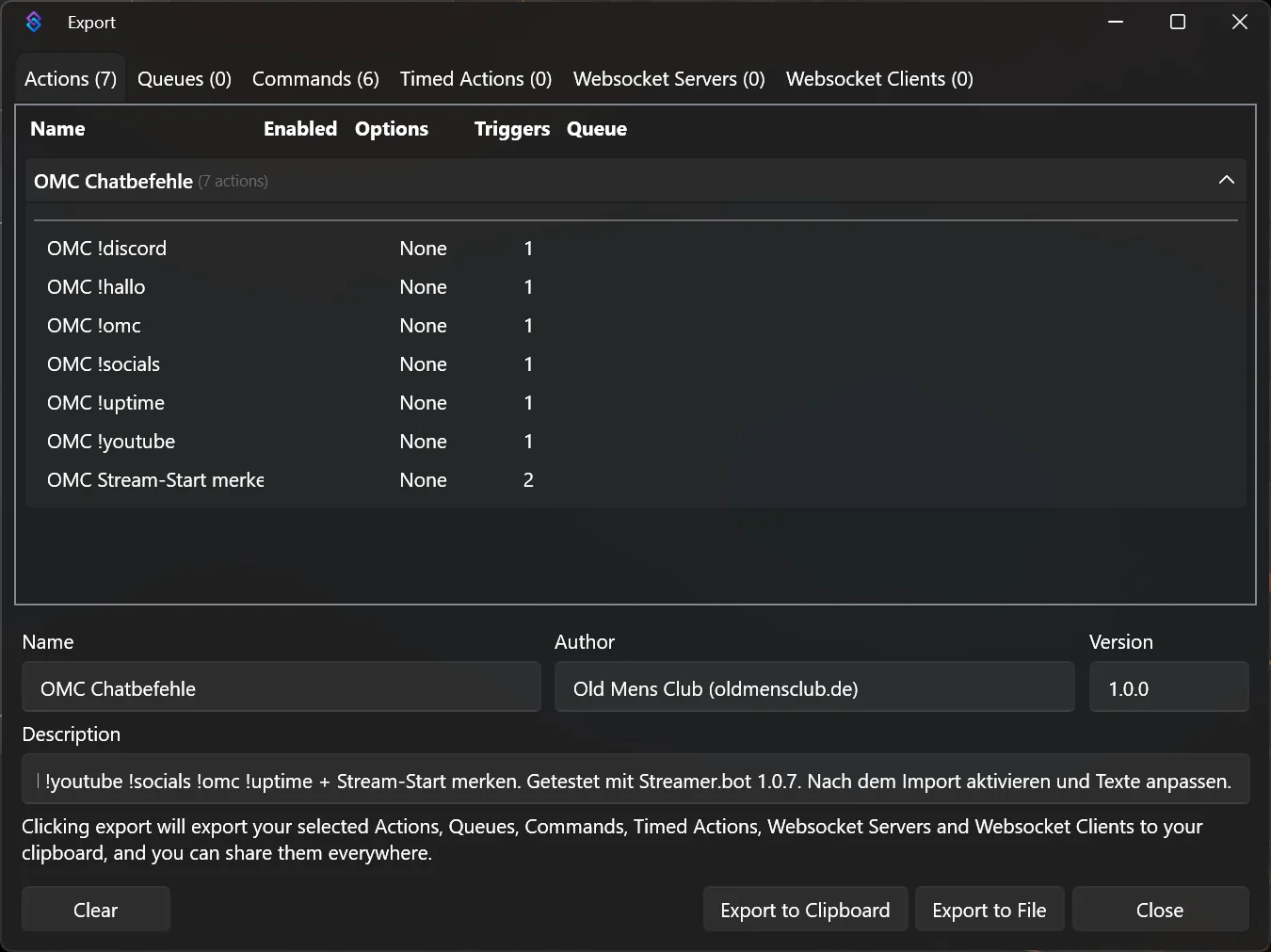Focus the Name field with OMC Chatbefehle
The height and width of the screenshot is (952, 1271).
[x=282, y=686]
